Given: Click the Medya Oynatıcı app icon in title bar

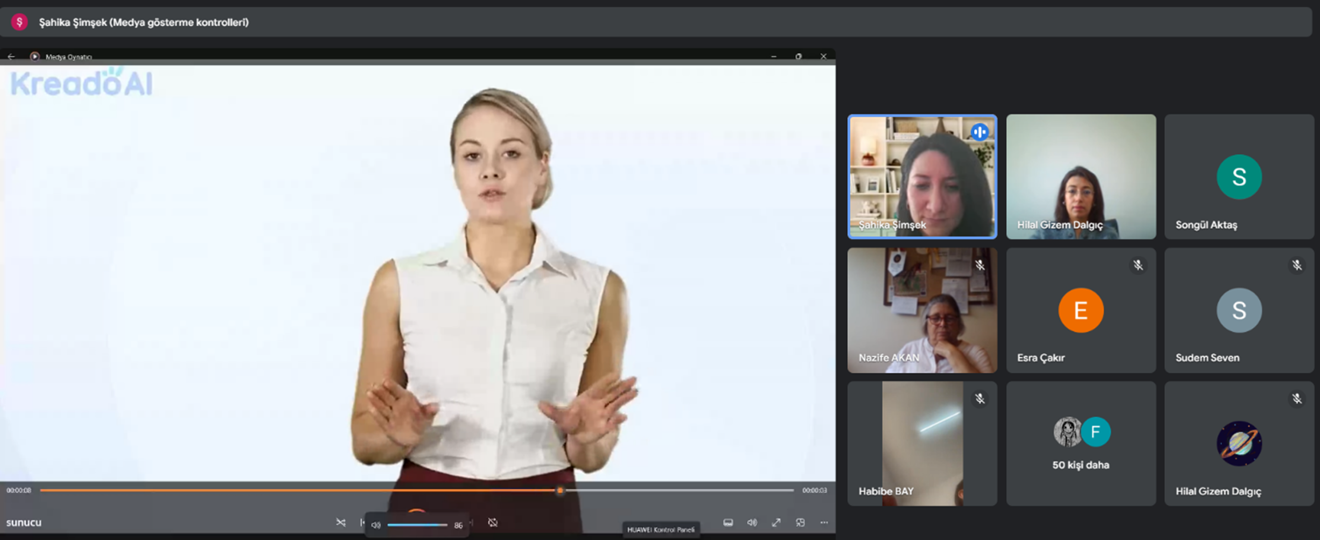Looking at the screenshot, I should [x=34, y=57].
